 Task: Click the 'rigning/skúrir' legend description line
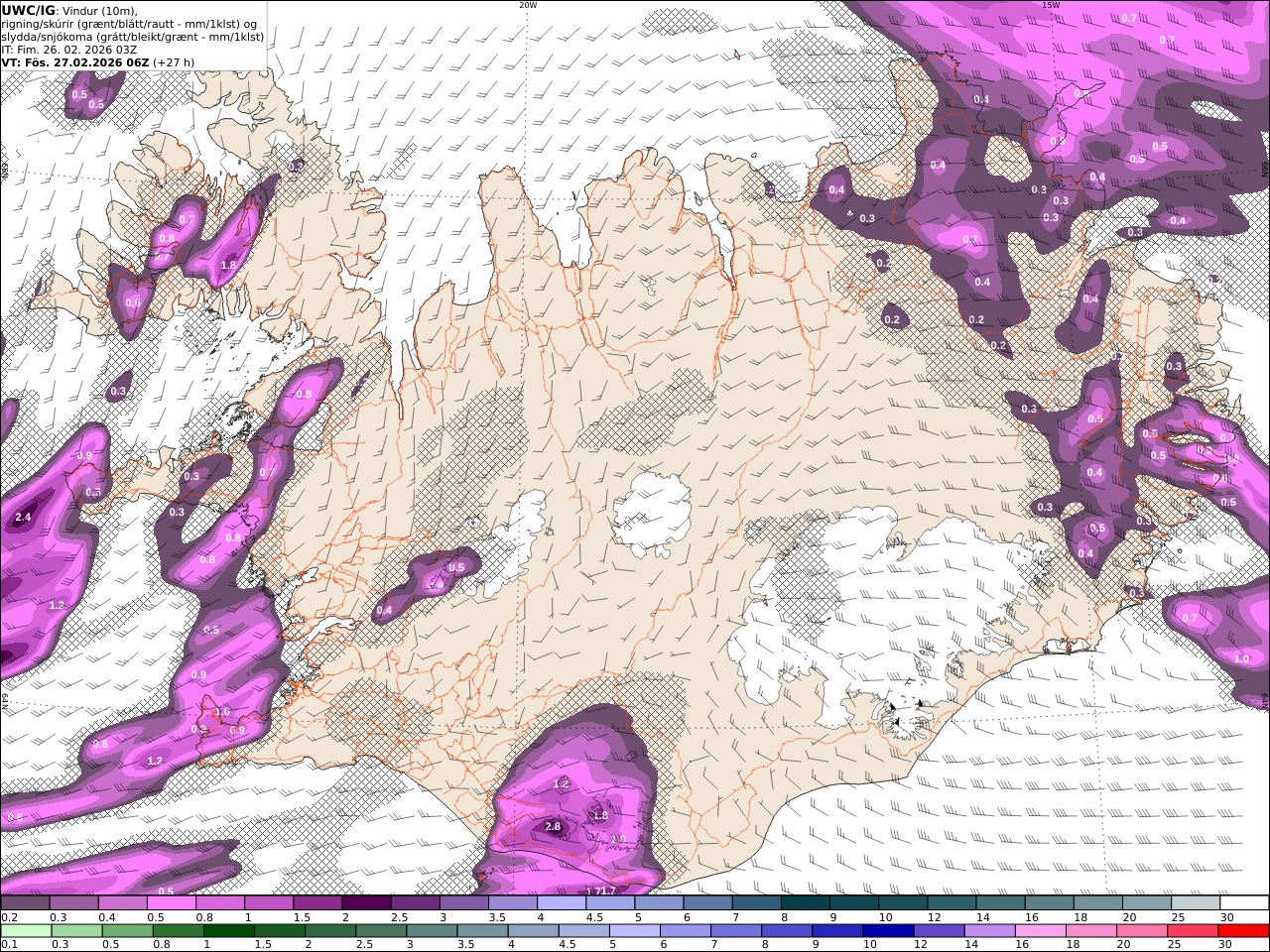(129, 23)
